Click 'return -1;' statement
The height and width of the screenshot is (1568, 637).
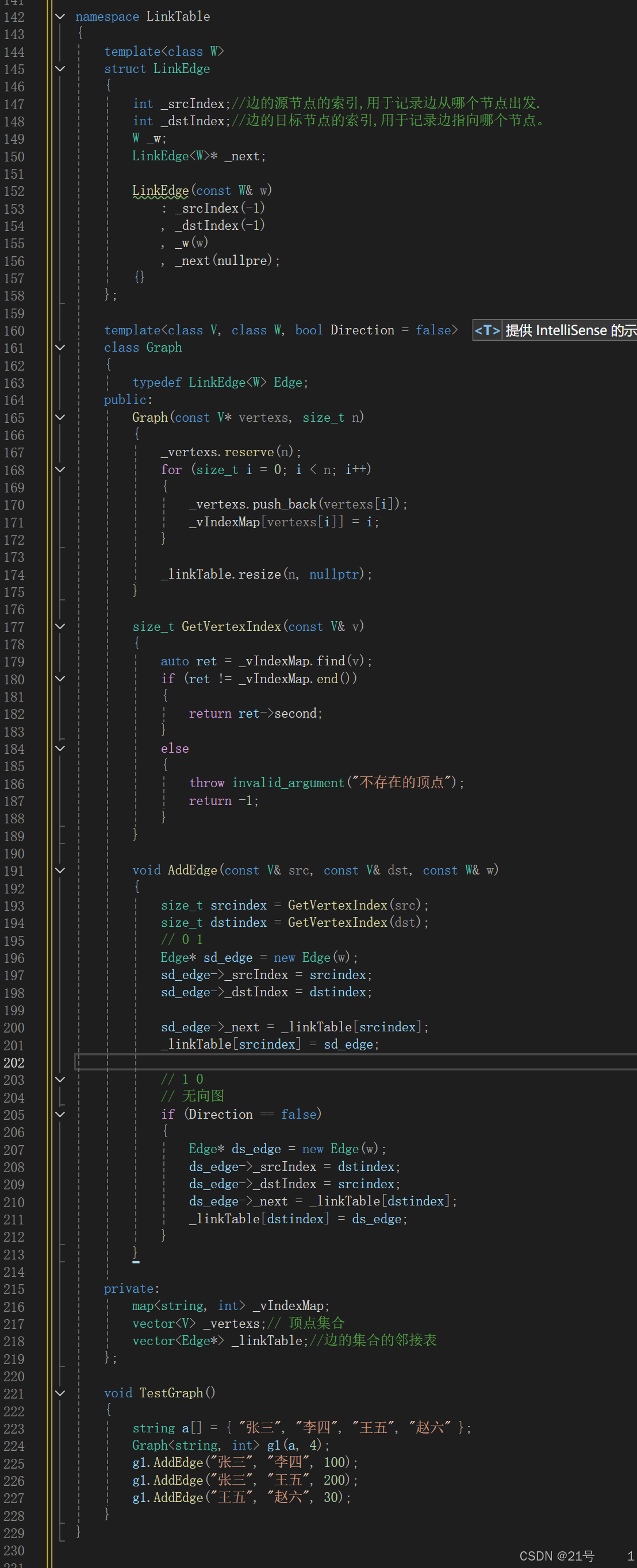224,801
